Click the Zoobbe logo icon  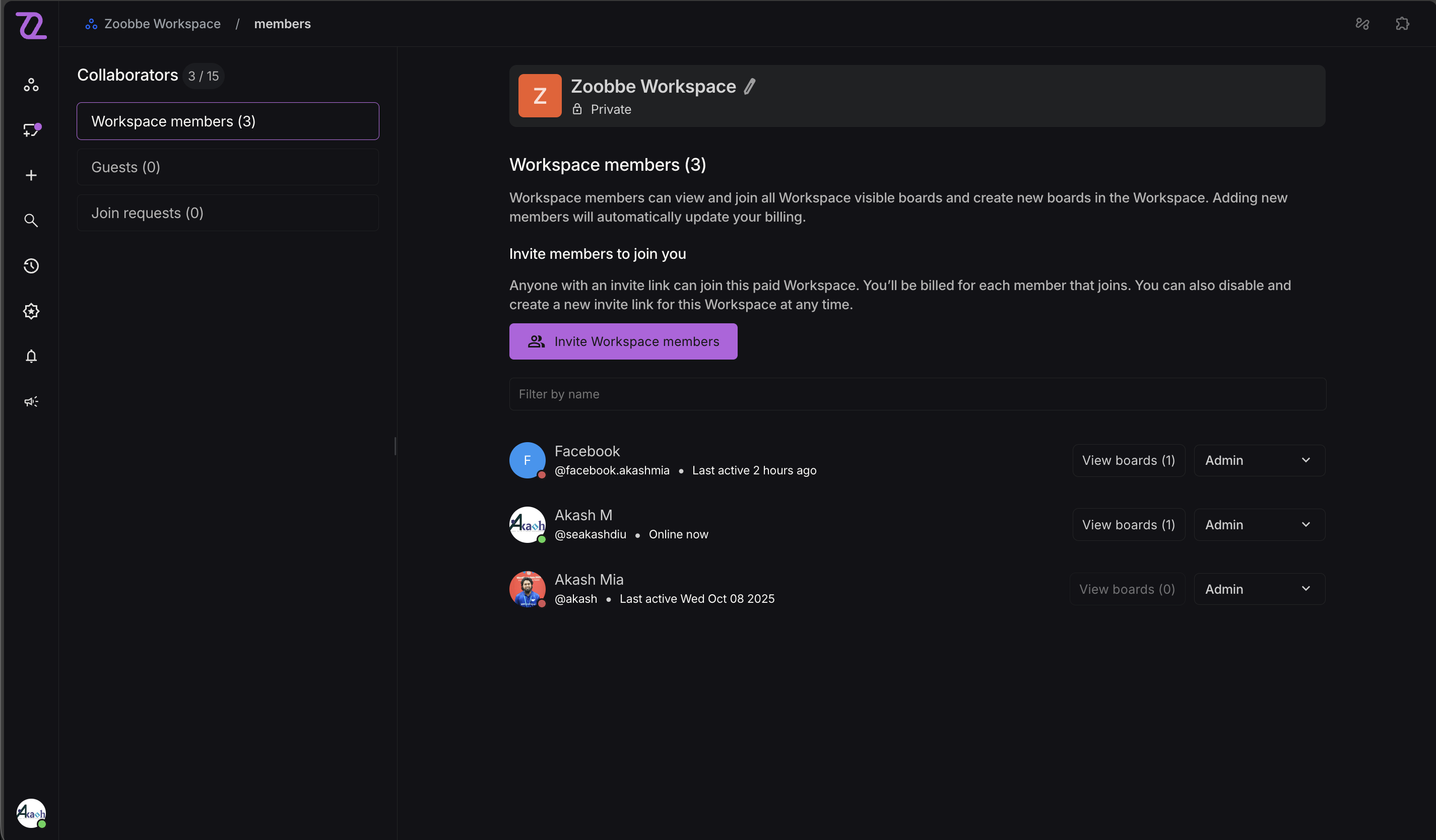31,26
